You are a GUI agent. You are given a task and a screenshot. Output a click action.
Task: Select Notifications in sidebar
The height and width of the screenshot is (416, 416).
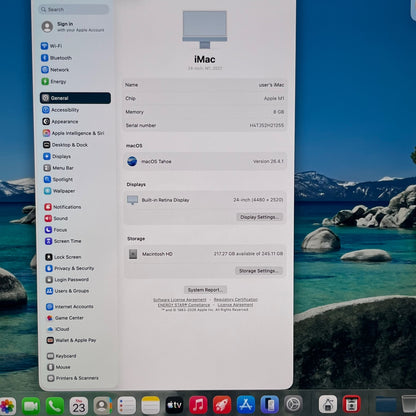(x=63, y=207)
